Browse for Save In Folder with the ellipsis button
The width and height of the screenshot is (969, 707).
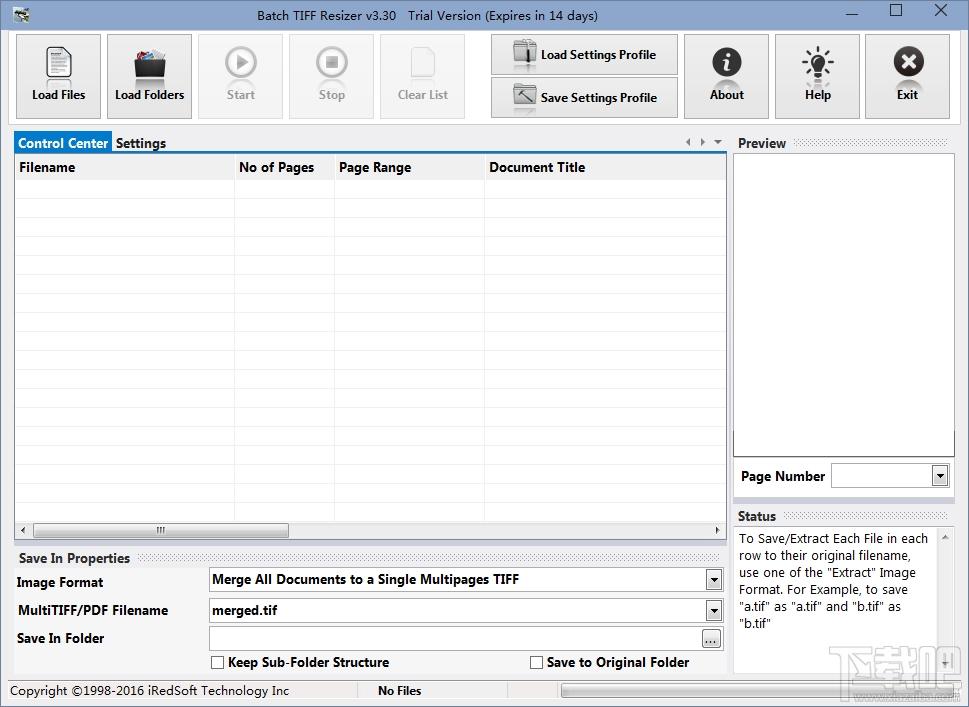tap(711, 639)
